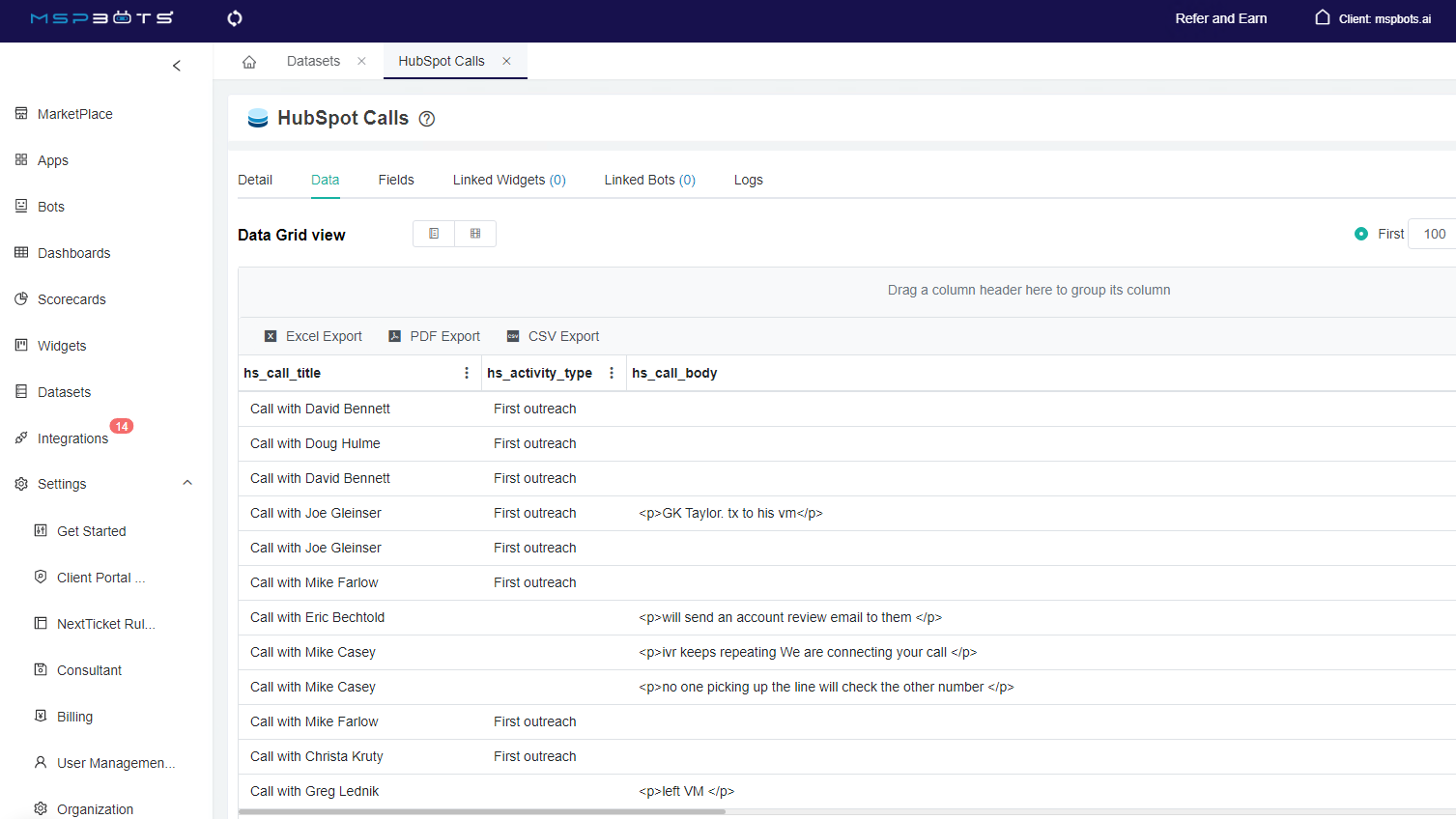Click the Billing icon

[41, 716]
